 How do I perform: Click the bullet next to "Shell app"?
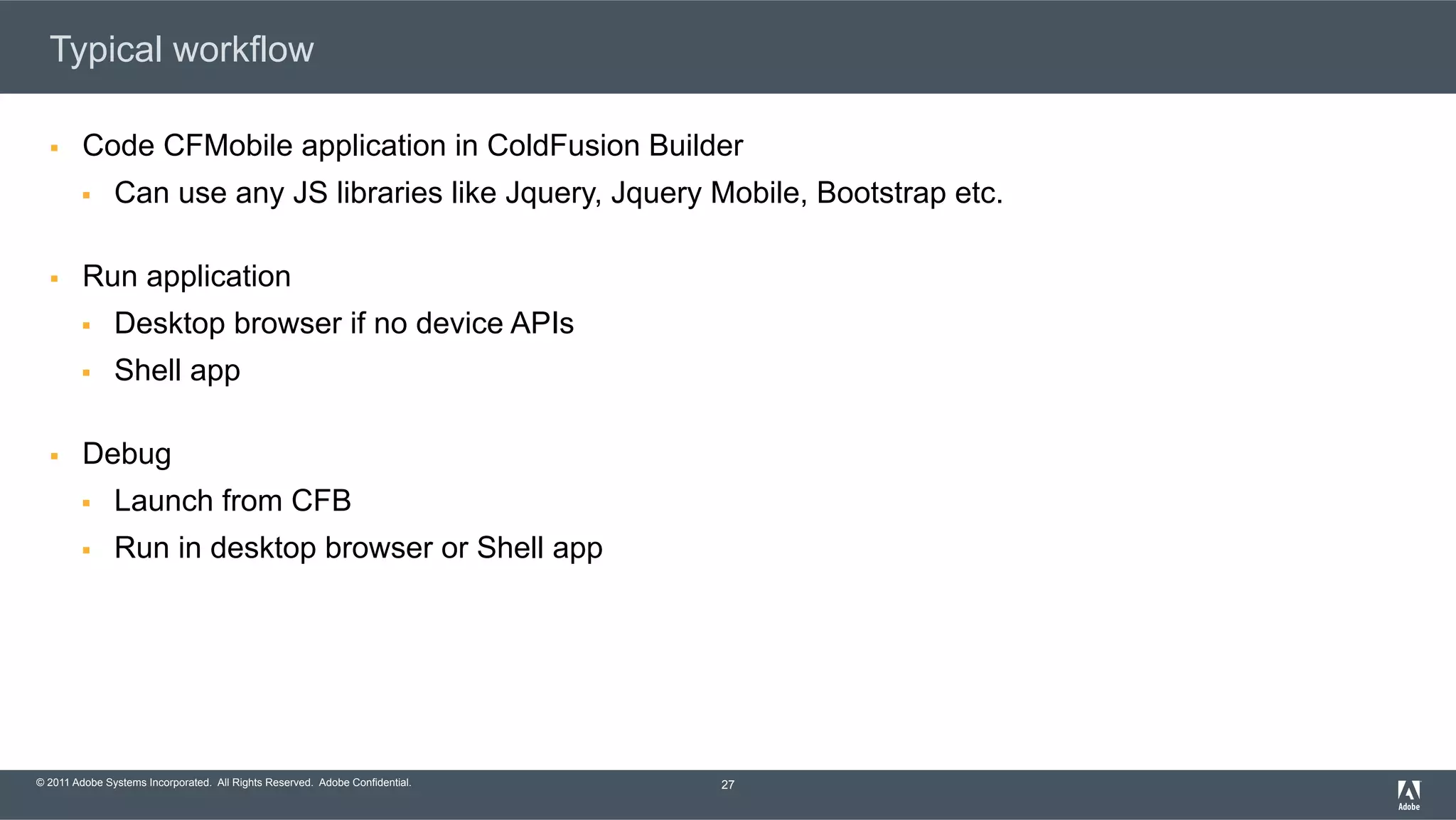pos(86,373)
